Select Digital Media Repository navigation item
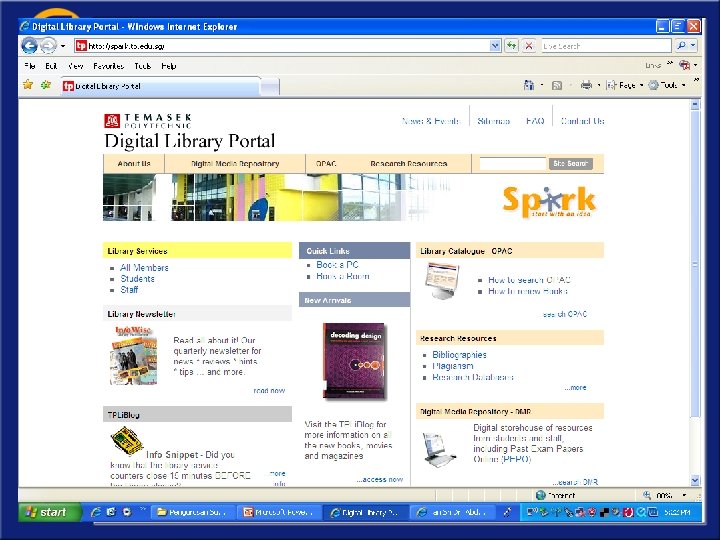The height and width of the screenshot is (540, 720). click(x=235, y=164)
